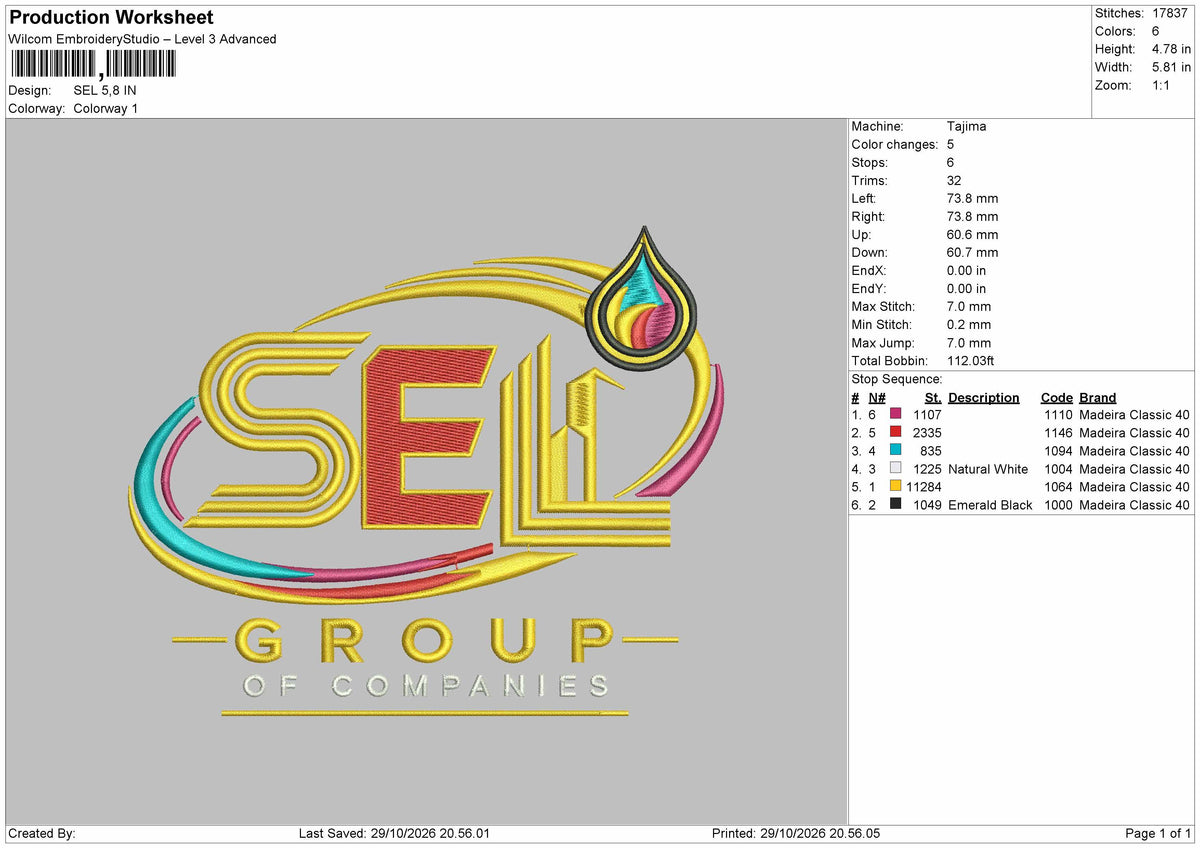
Task: Click the 'Description' column header
Action: [984, 398]
